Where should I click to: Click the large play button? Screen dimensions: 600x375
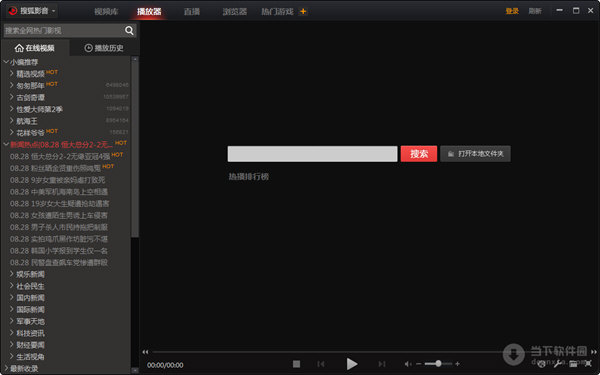point(352,364)
